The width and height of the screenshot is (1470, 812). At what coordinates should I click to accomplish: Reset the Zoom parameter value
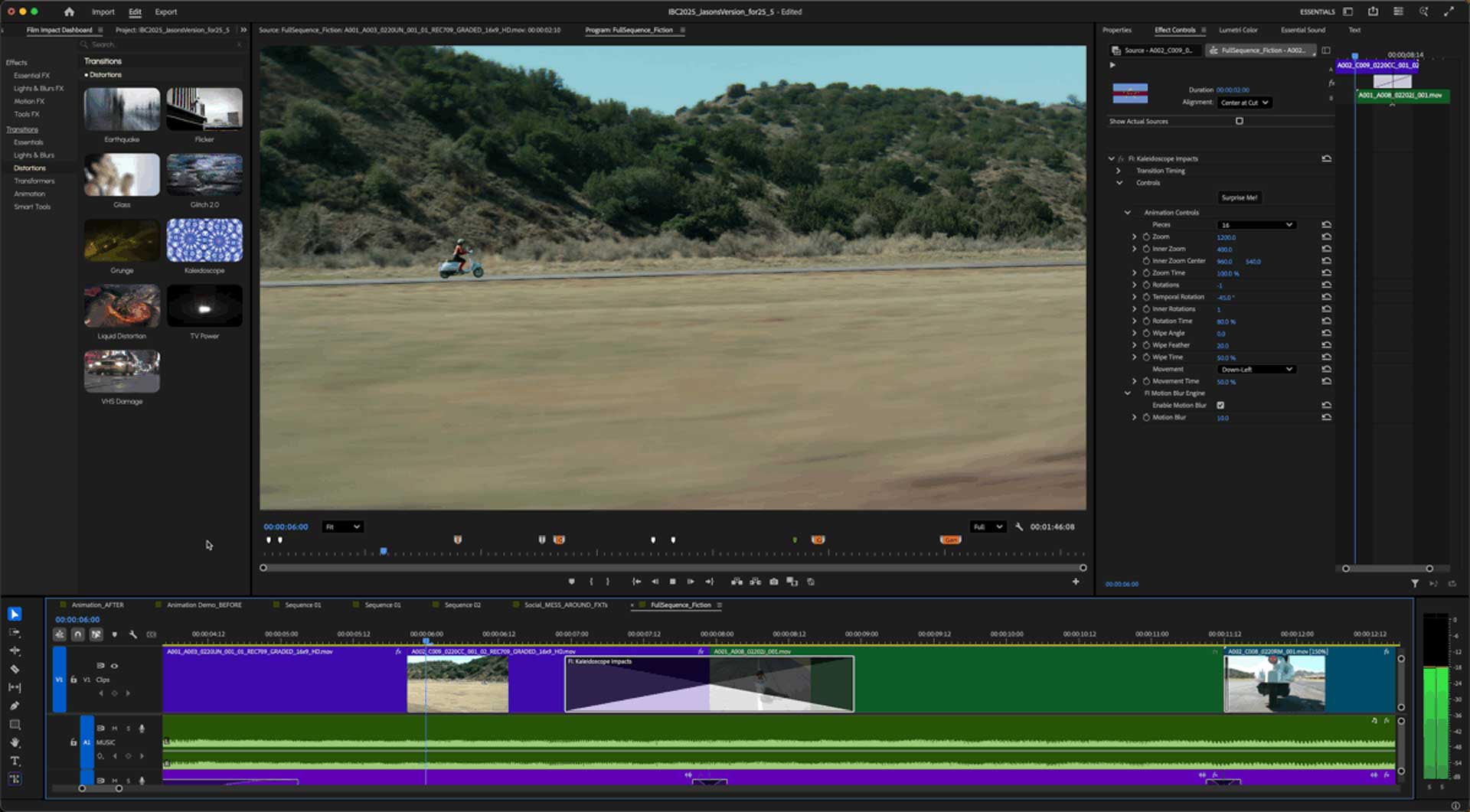pos(1326,237)
